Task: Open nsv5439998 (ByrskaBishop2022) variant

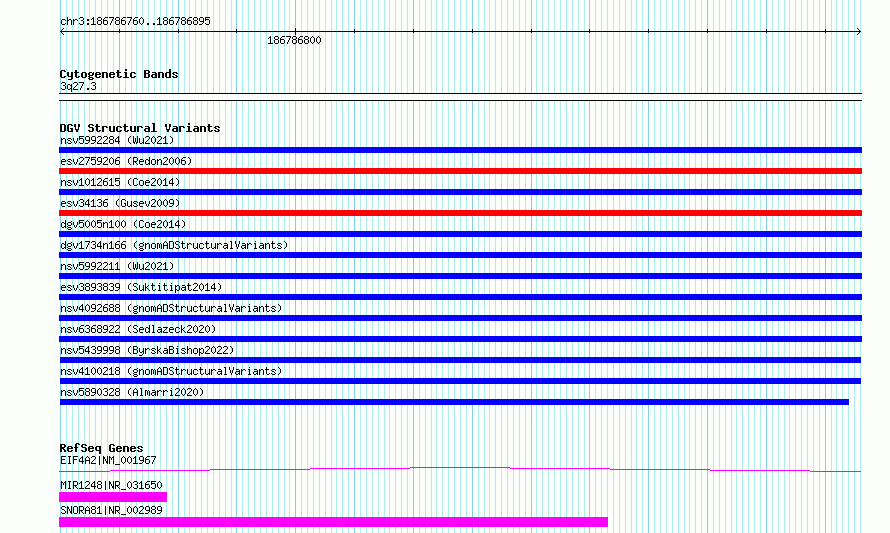Action: pos(147,350)
